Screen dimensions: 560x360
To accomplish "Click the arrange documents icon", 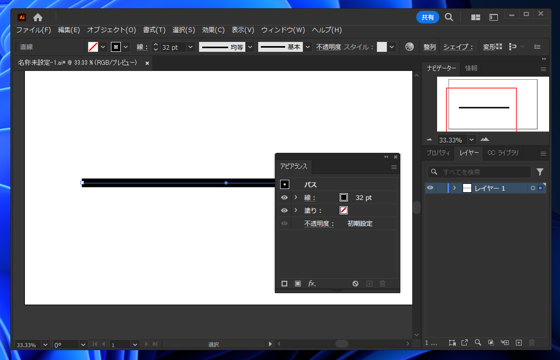I will [x=475, y=17].
